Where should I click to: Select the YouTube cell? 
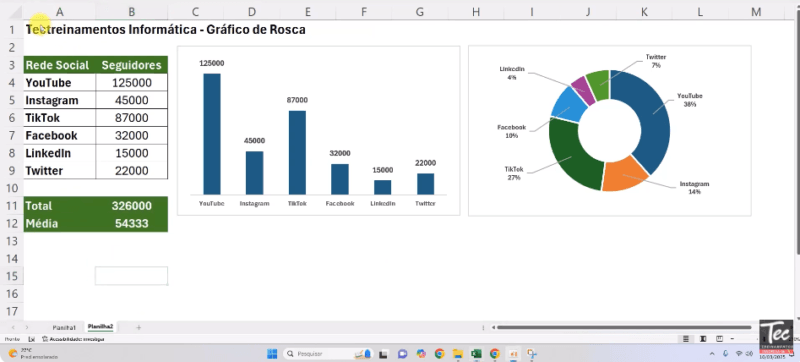tap(60, 83)
